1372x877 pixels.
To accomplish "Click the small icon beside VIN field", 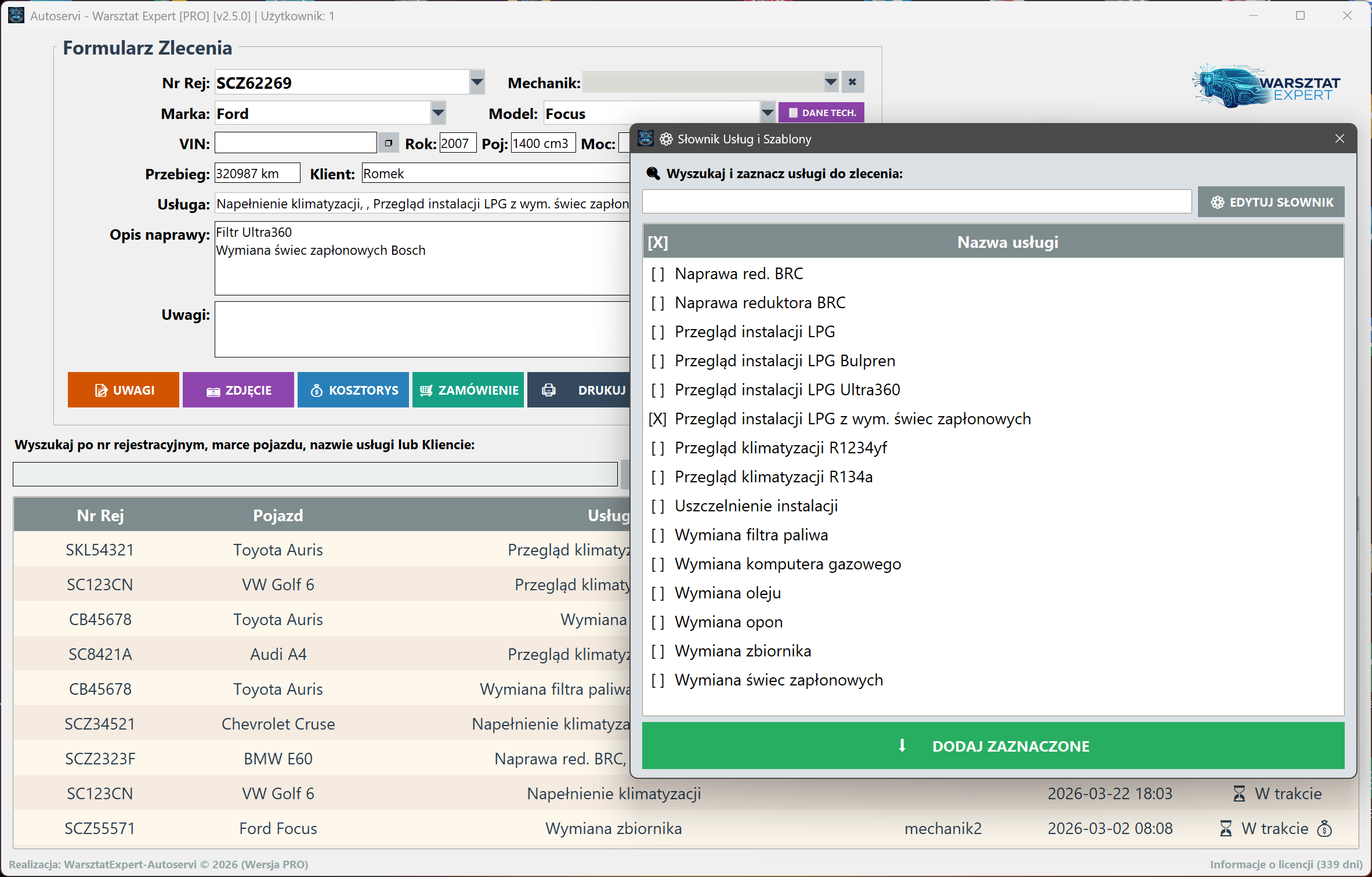I will click(388, 143).
